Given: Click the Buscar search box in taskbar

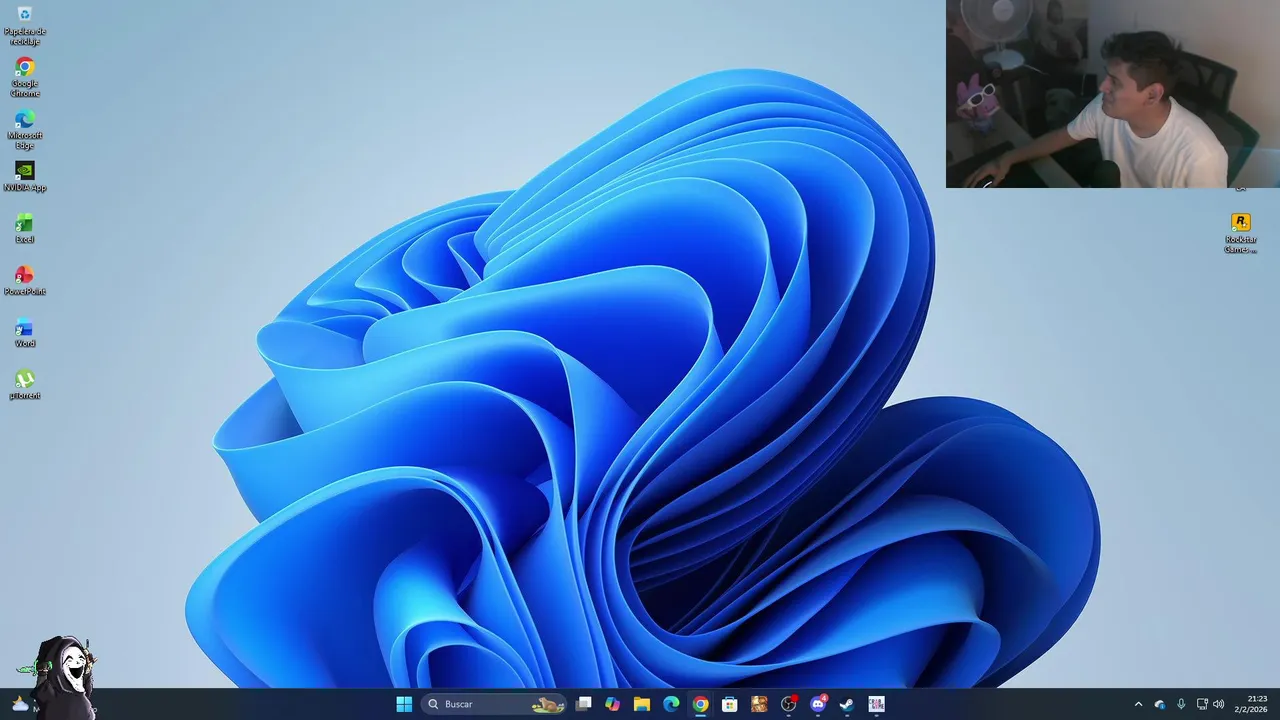Looking at the screenshot, I should (494, 704).
